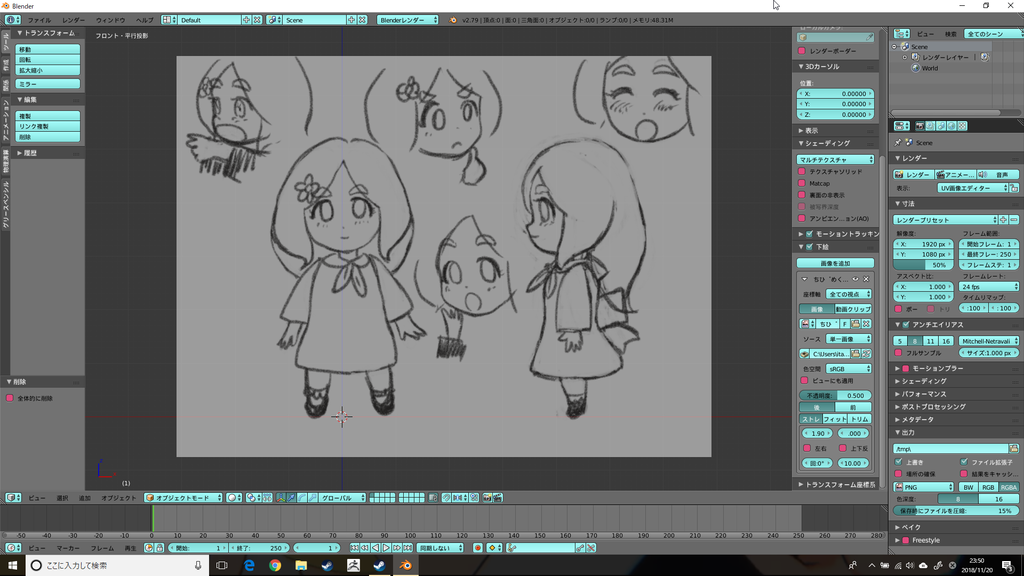Open the ファイル menu
The image size is (1024, 576).
(x=39, y=20)
